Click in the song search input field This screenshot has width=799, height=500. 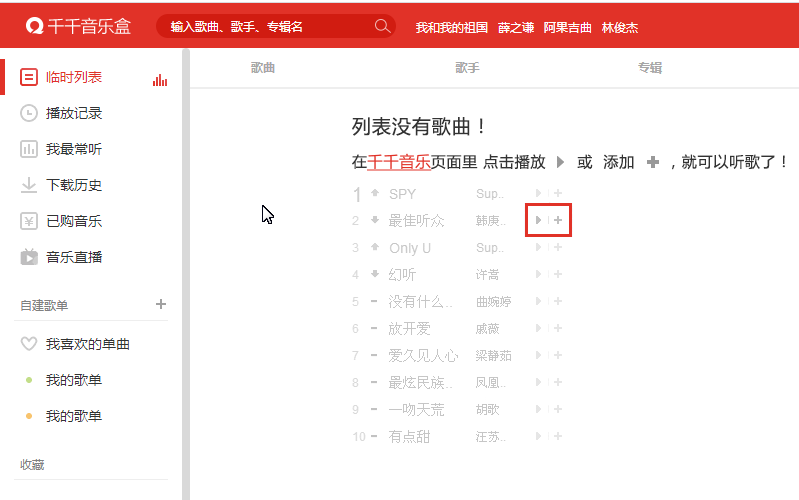tap(265, 26)
